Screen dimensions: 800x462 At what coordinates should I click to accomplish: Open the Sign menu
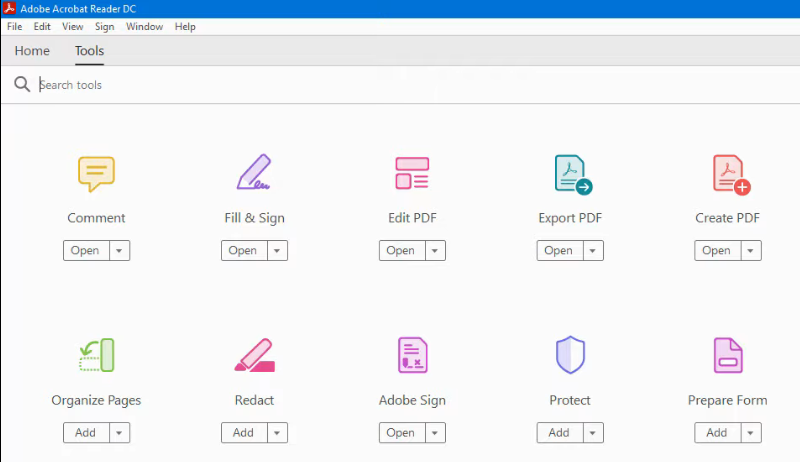click(x=105, y=27)
